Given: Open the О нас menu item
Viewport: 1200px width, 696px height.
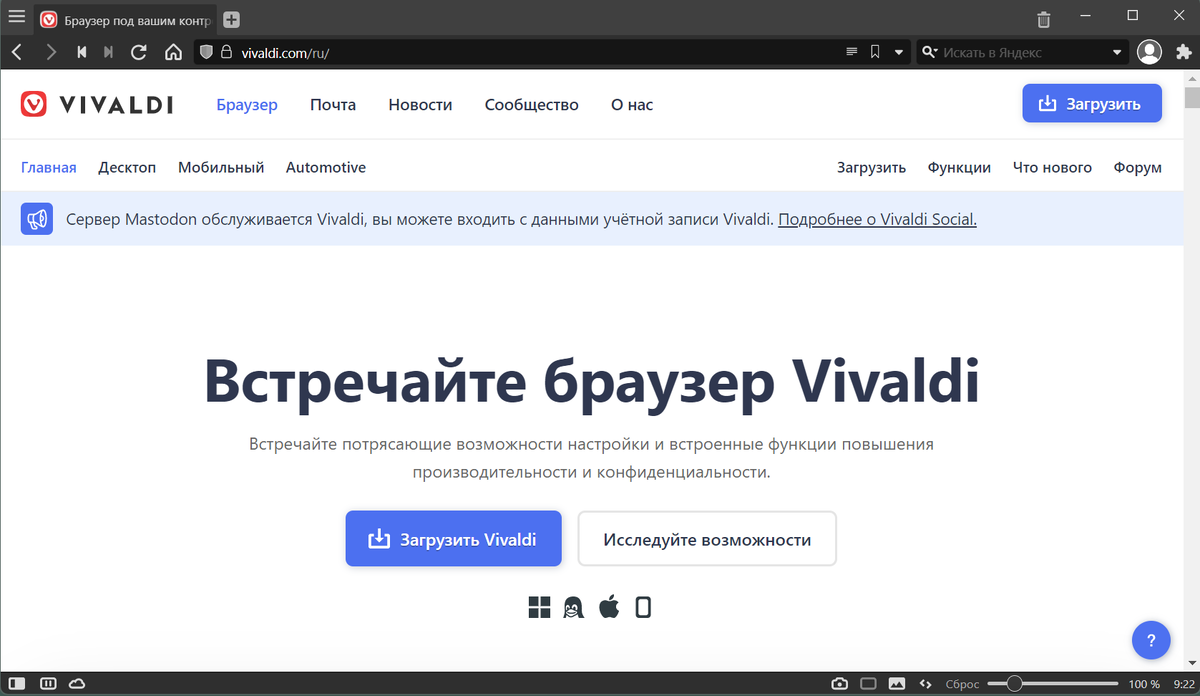Looking at the screenshot, I should tap(632, 104).
